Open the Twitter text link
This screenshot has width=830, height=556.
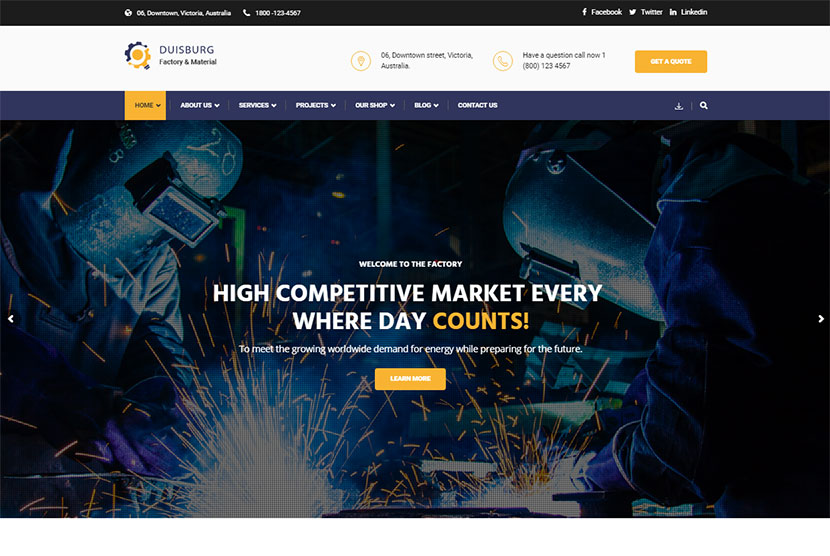coord(652,12)
